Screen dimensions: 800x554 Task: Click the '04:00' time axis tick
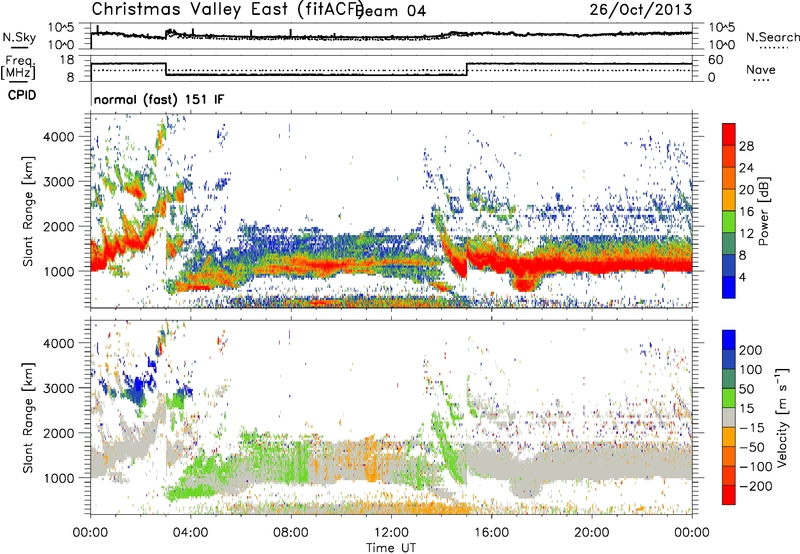click(191, 533)
